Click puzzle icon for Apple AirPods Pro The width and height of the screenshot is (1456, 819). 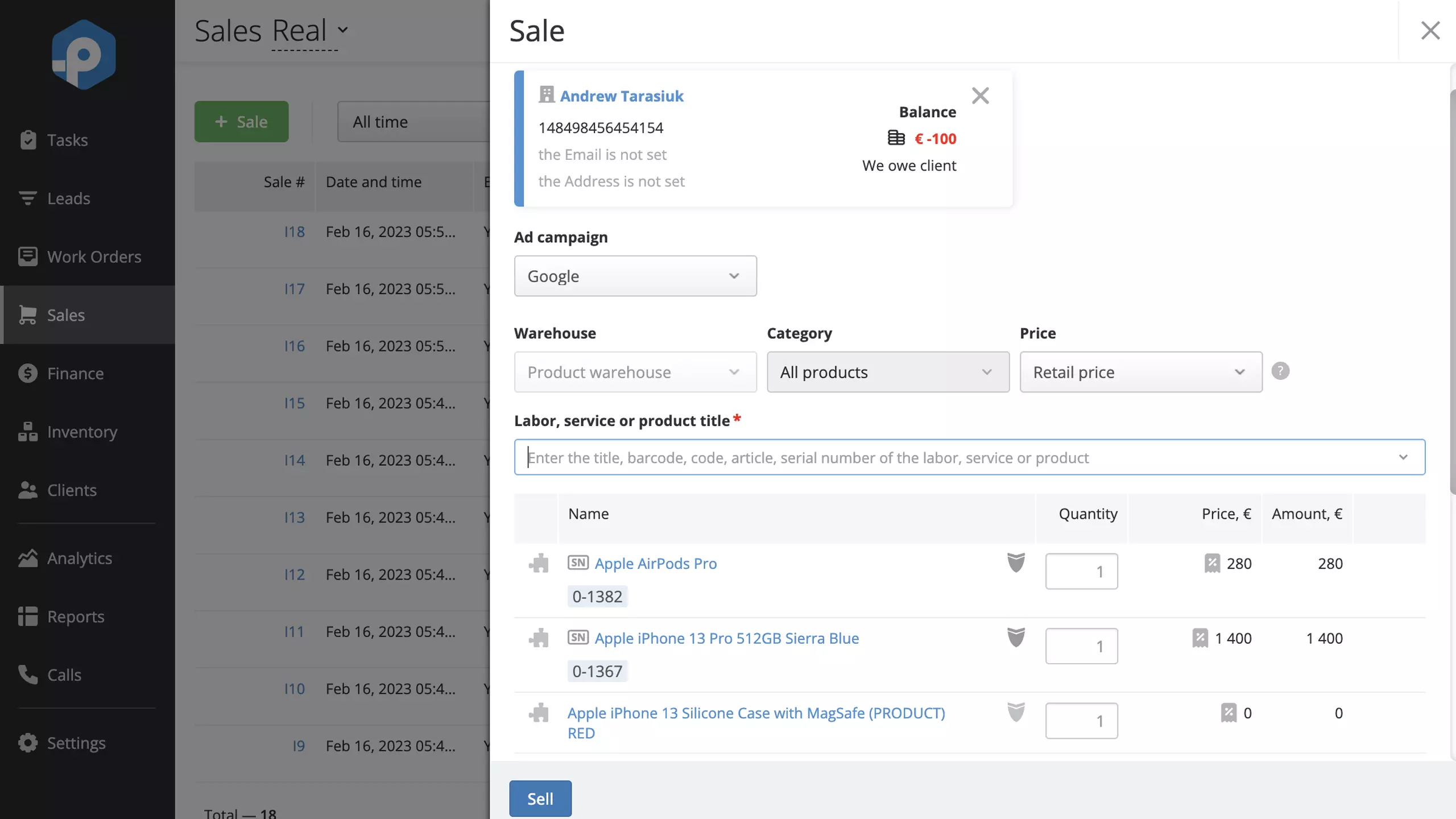[539, 564]
